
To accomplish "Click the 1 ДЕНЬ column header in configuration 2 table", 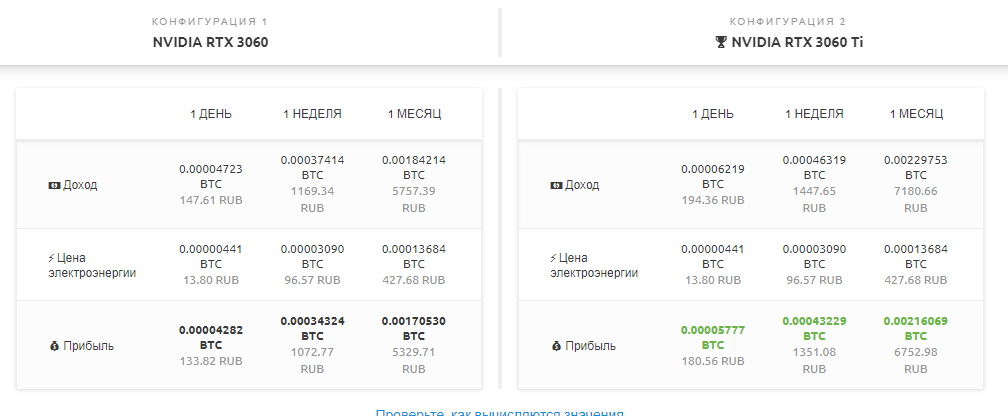I will 713,114.
